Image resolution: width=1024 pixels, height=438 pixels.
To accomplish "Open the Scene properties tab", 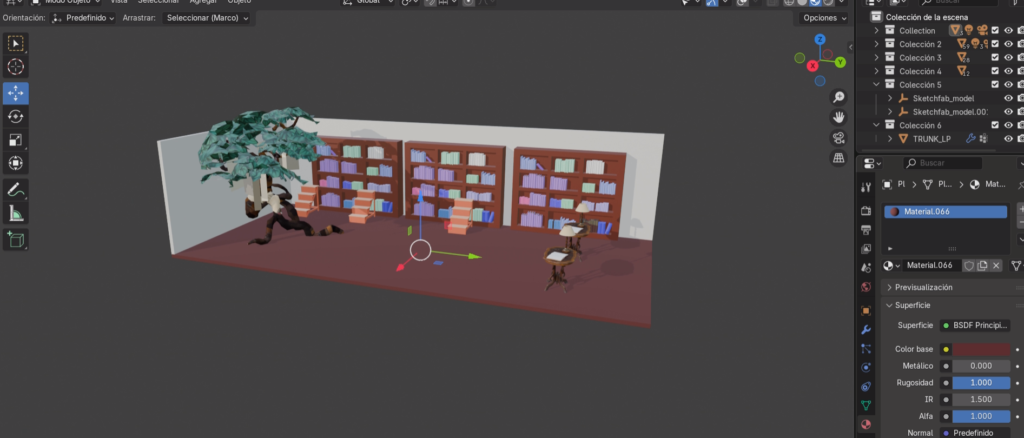I will 866,268.
